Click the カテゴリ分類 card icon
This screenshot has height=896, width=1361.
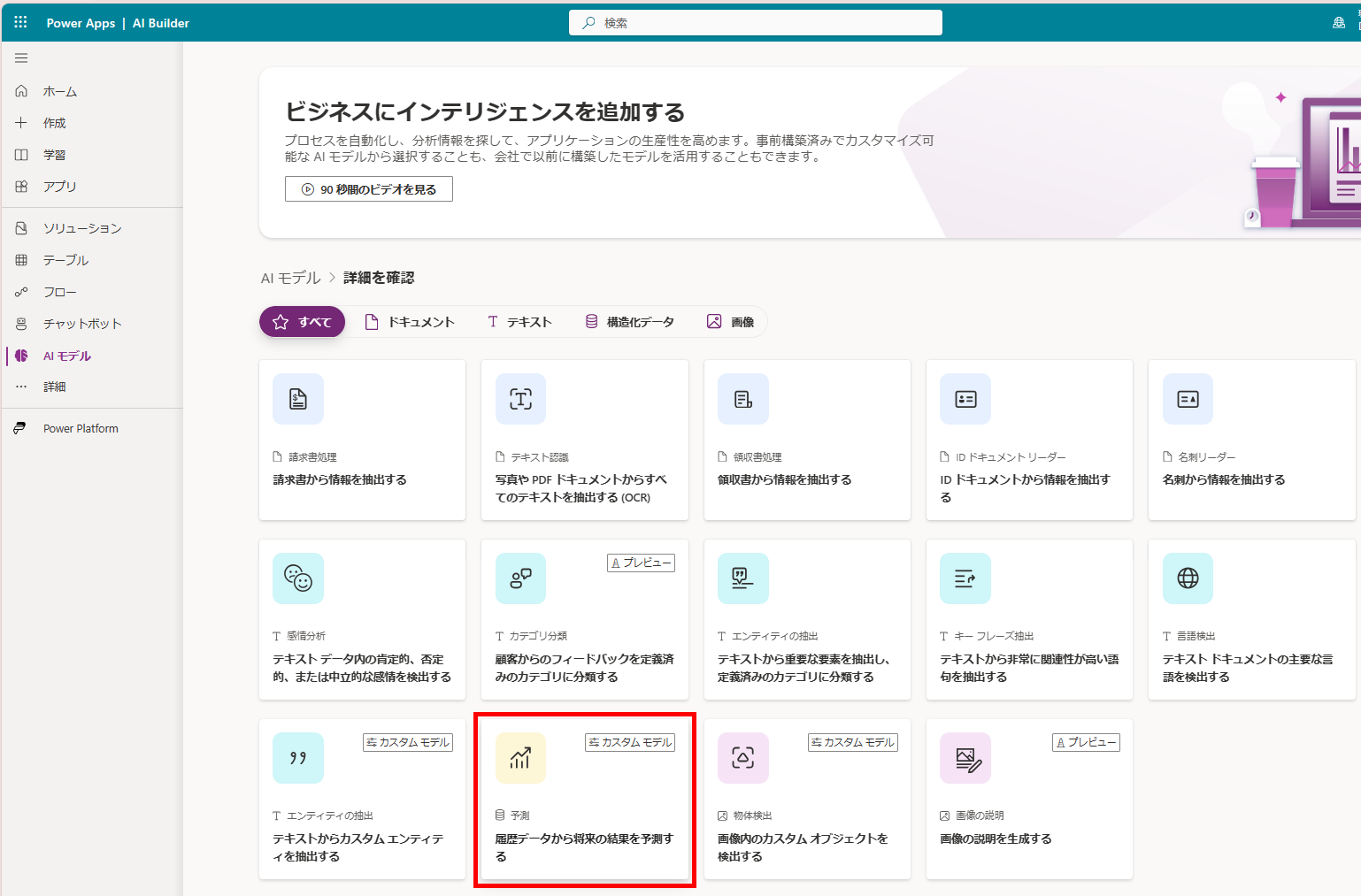click(x=520, y=578)
